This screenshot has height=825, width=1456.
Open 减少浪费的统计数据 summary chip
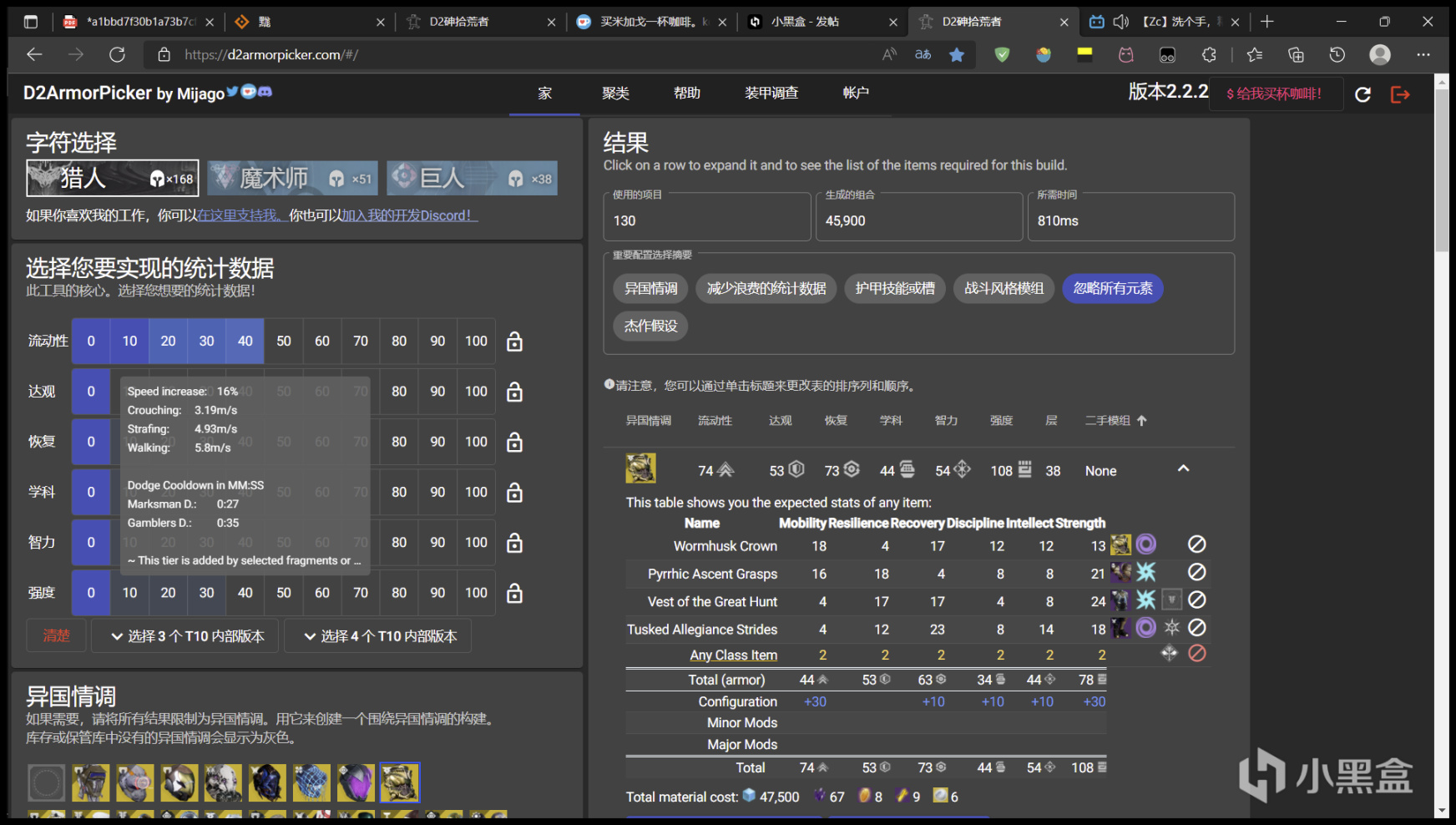coord(766,288)
